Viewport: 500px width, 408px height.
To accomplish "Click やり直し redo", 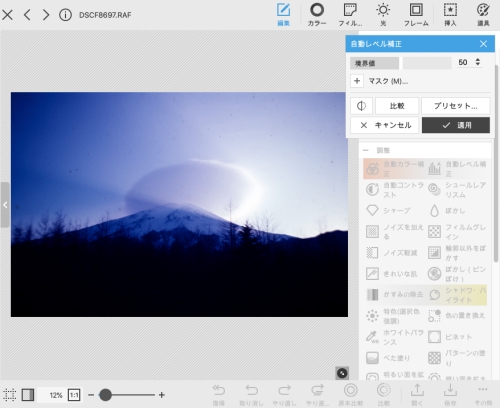I will [284, 395].
